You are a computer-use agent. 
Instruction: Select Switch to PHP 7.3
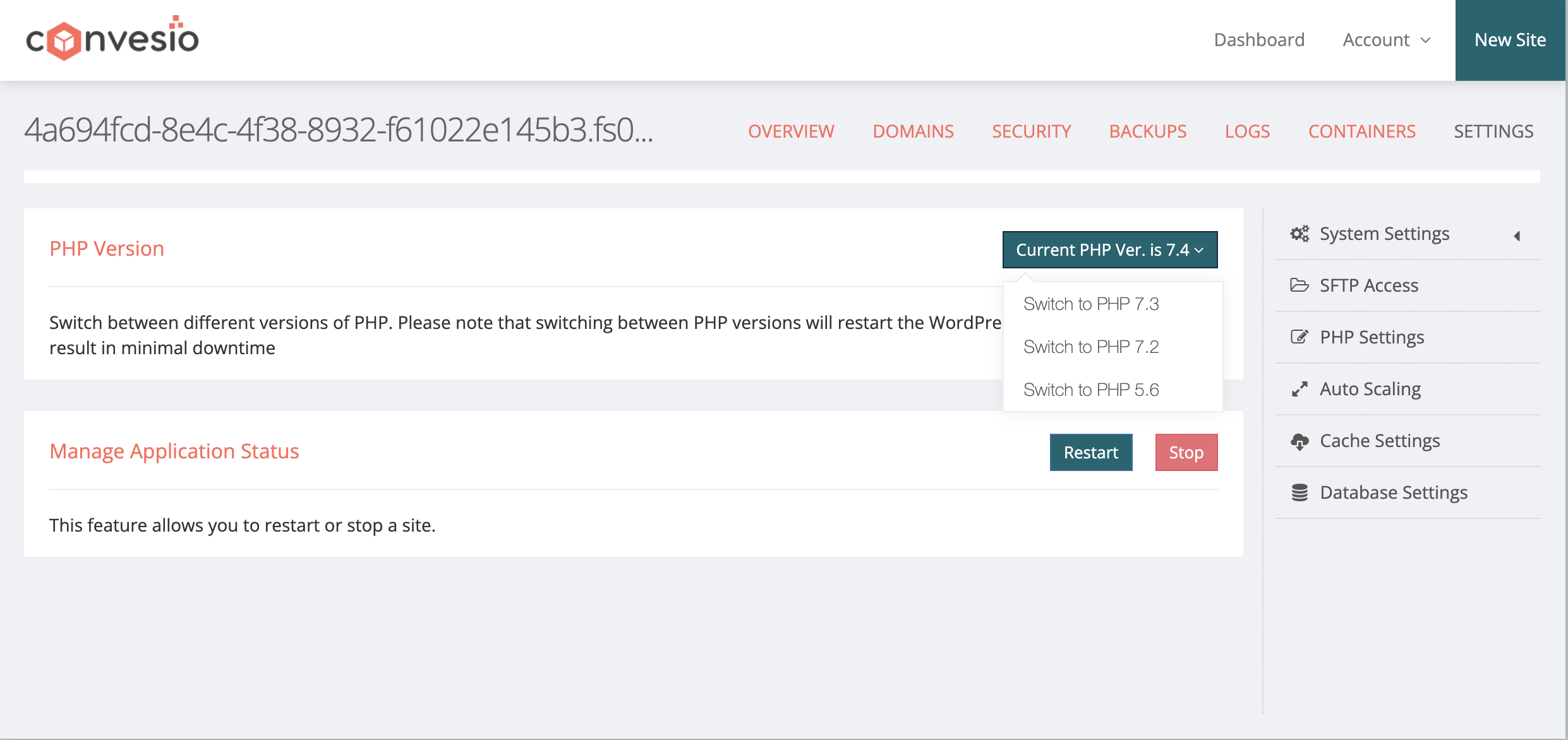coord(1091,304)
